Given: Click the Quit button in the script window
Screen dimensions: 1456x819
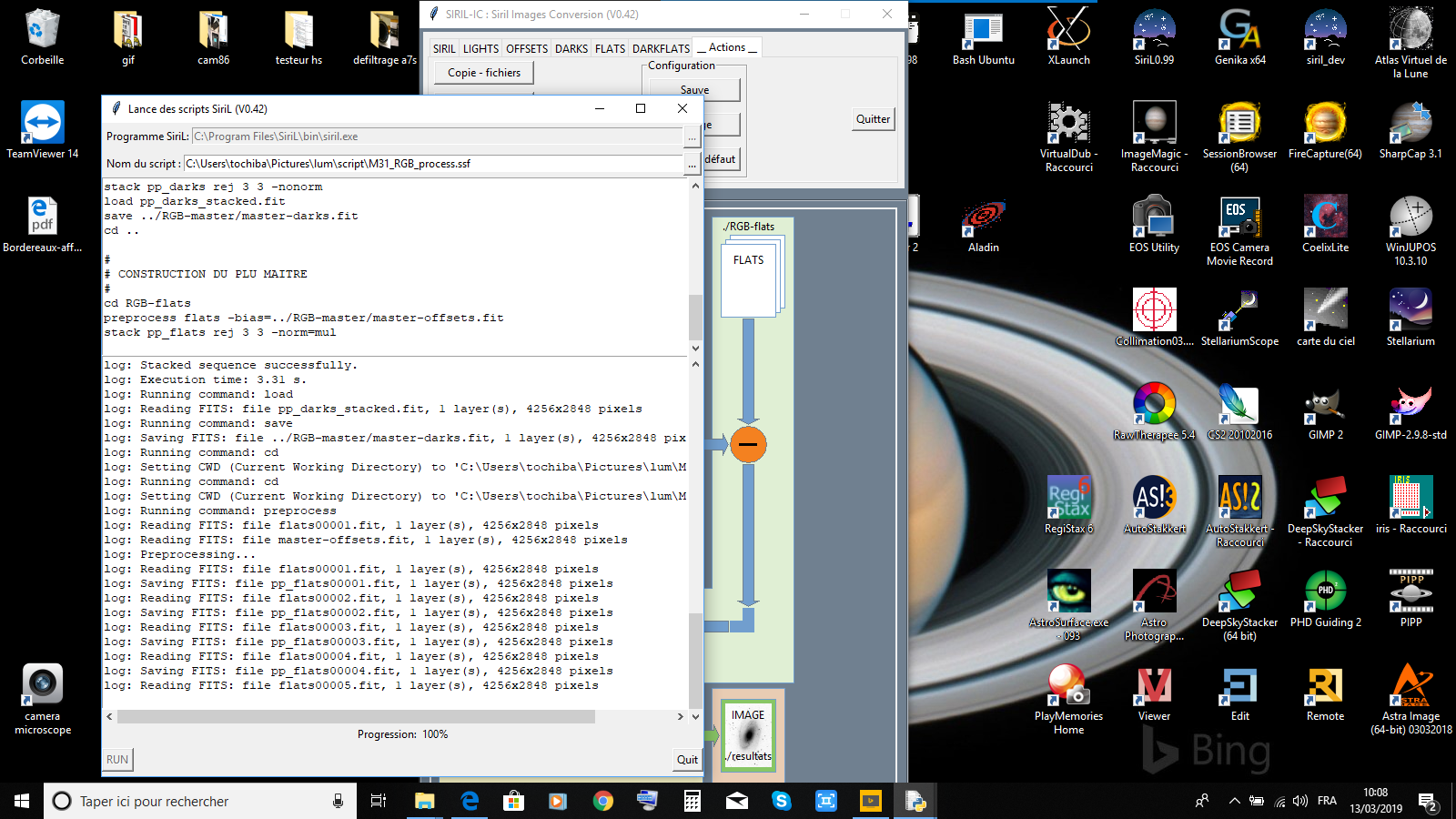Looking at the screenshot, I should 687,760.
